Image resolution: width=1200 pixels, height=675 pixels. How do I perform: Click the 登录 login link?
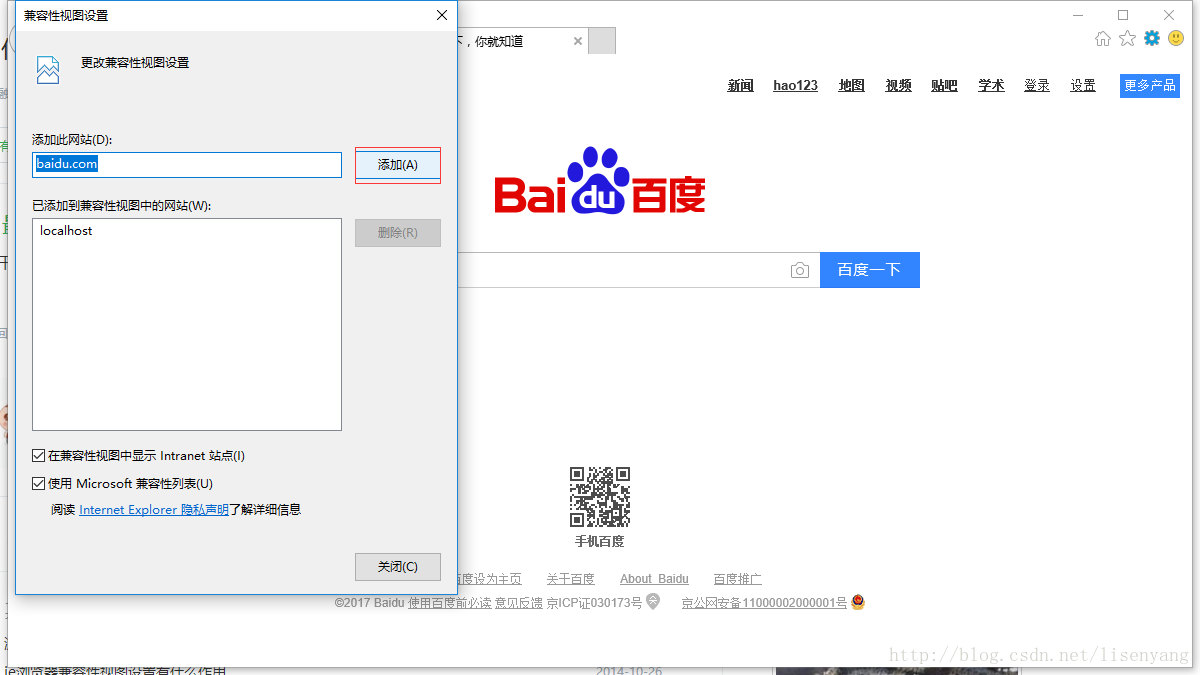click(1037, 85)
